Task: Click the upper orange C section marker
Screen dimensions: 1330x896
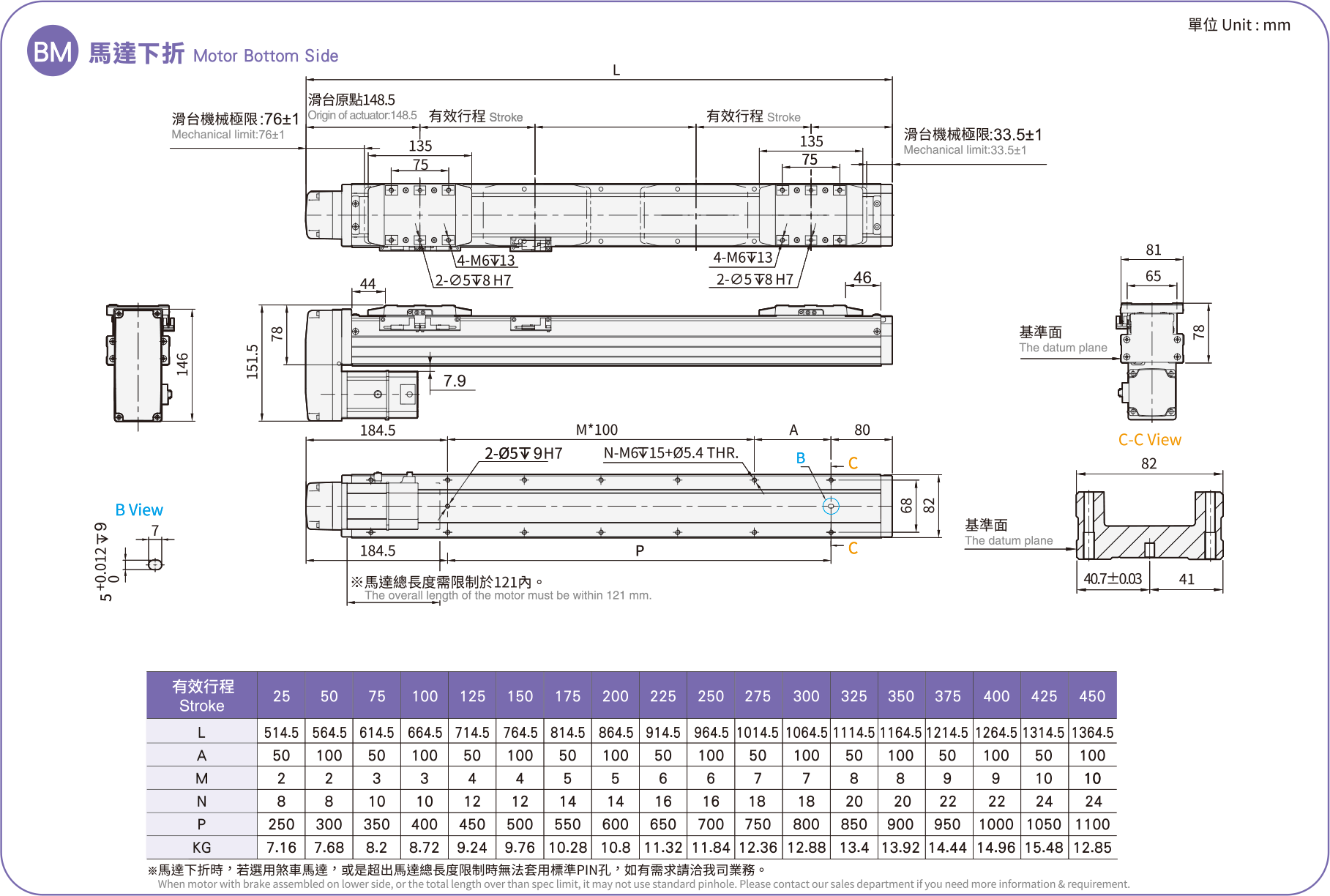Action: [853, 463]
